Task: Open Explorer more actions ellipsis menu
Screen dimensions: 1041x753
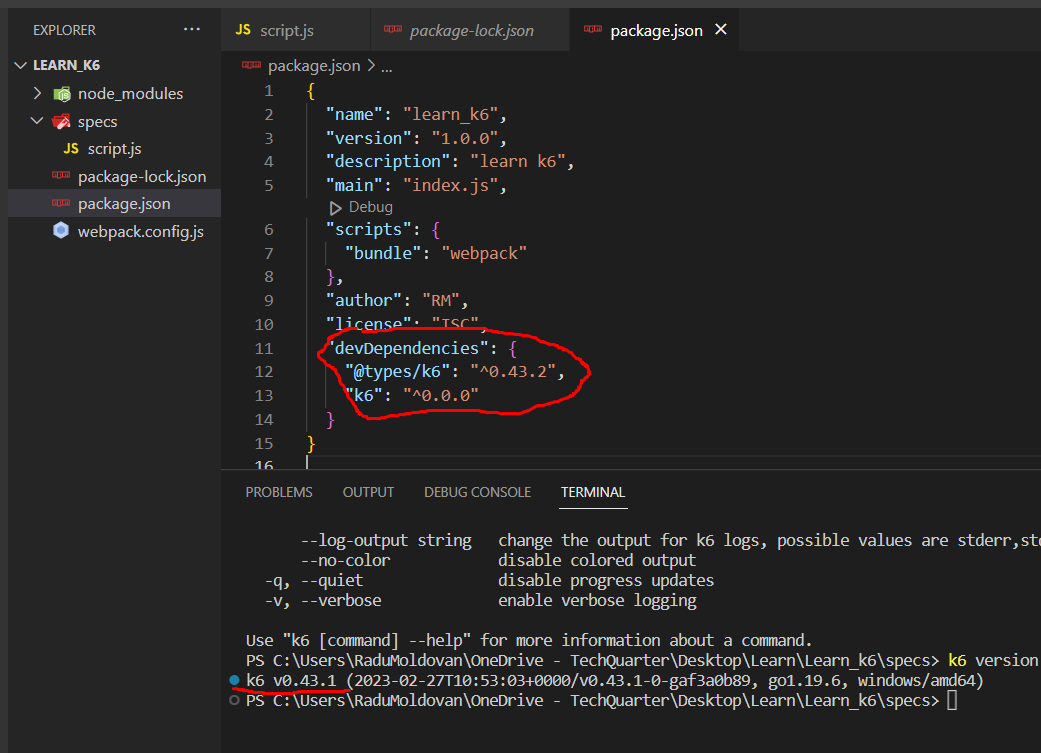Action: [x=192, y=30]
